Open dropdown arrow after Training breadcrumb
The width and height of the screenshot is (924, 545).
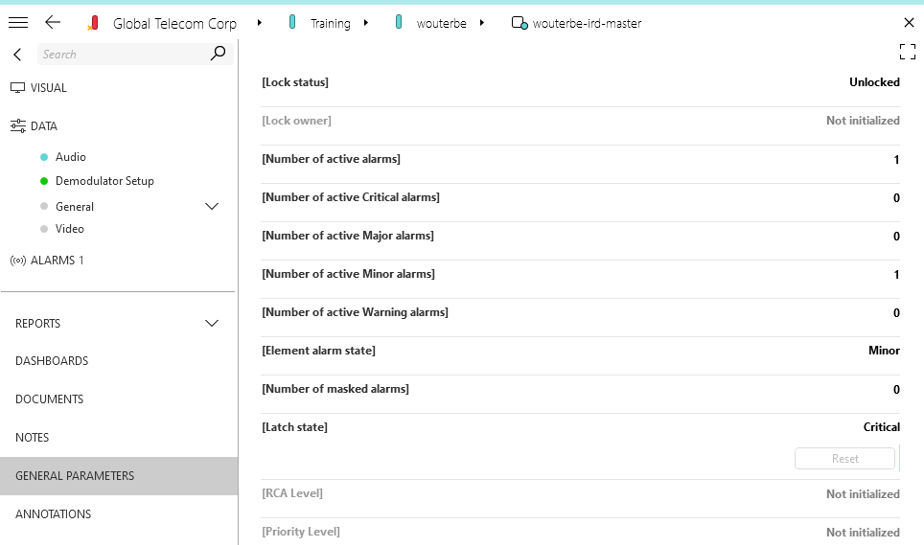click(x=366, y=22)
